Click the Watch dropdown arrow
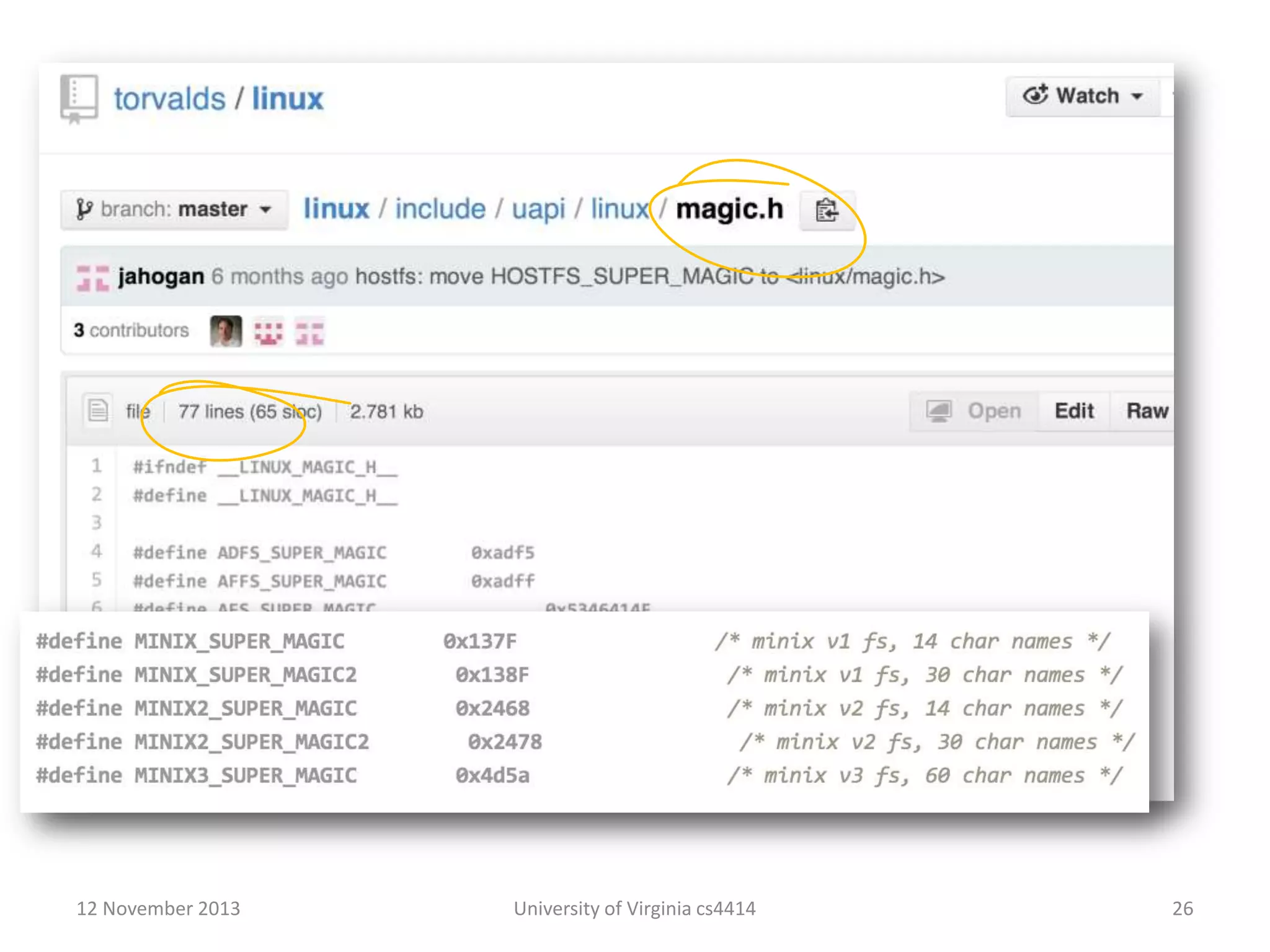This screenshot has height=952, width=1270. (1137, 97)
